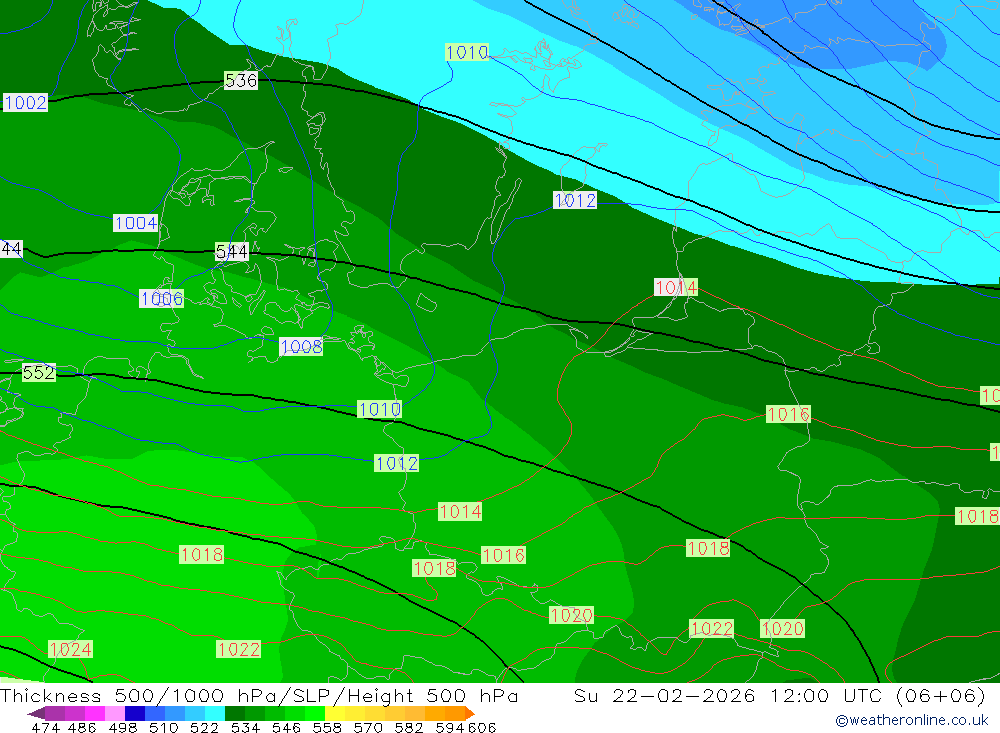Click the 1024 isobar label
Image resolution: width=1000 pixels, height=733 pixels.
pos(71,649)
